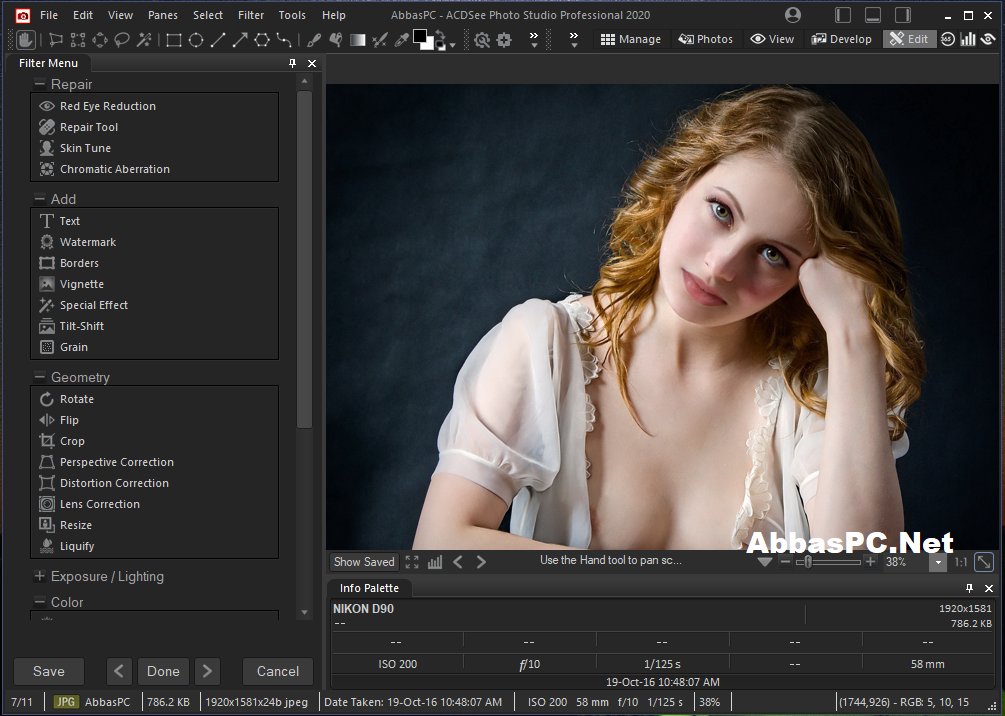Toggle the right pane visibility icon

(x=902, y=15)
